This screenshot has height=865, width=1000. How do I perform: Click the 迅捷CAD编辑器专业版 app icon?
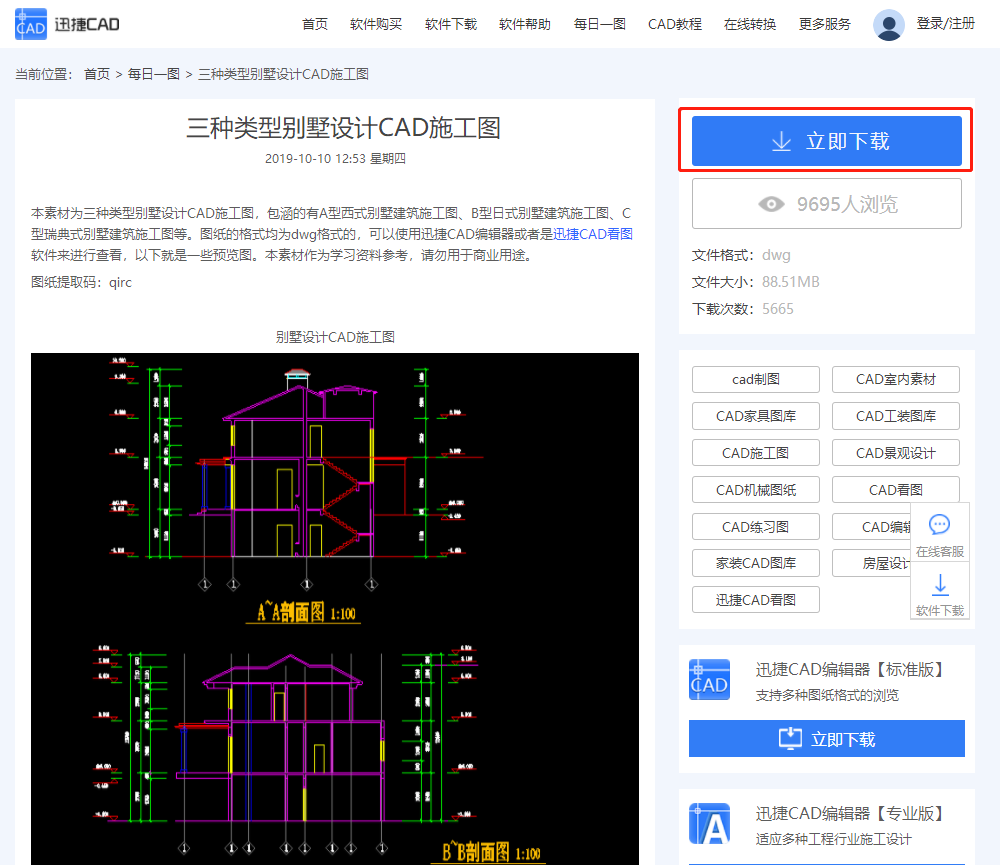click(709, 823)
